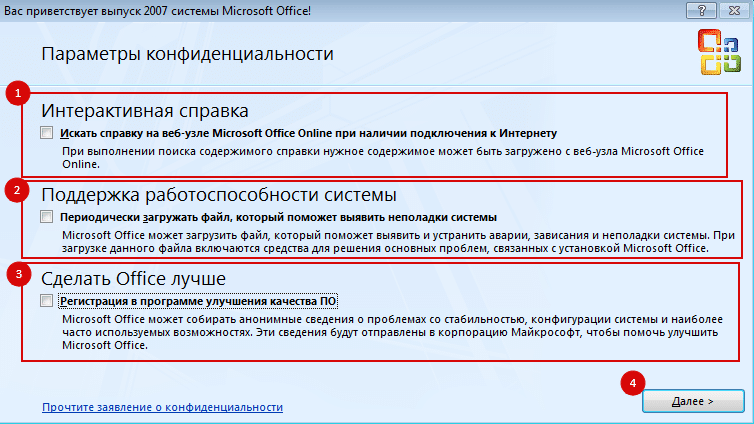This screenshot has width=754, height=424.
Task: Open the privacy statement link
Action: coord(163,407)
